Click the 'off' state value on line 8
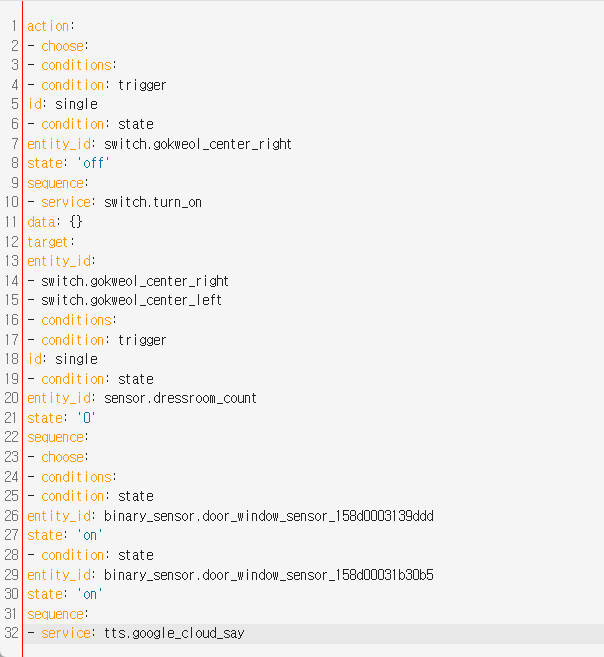Image resolution: width=604 pixels, height=657 pixels. pyautogui.click(x=93, y=163)
